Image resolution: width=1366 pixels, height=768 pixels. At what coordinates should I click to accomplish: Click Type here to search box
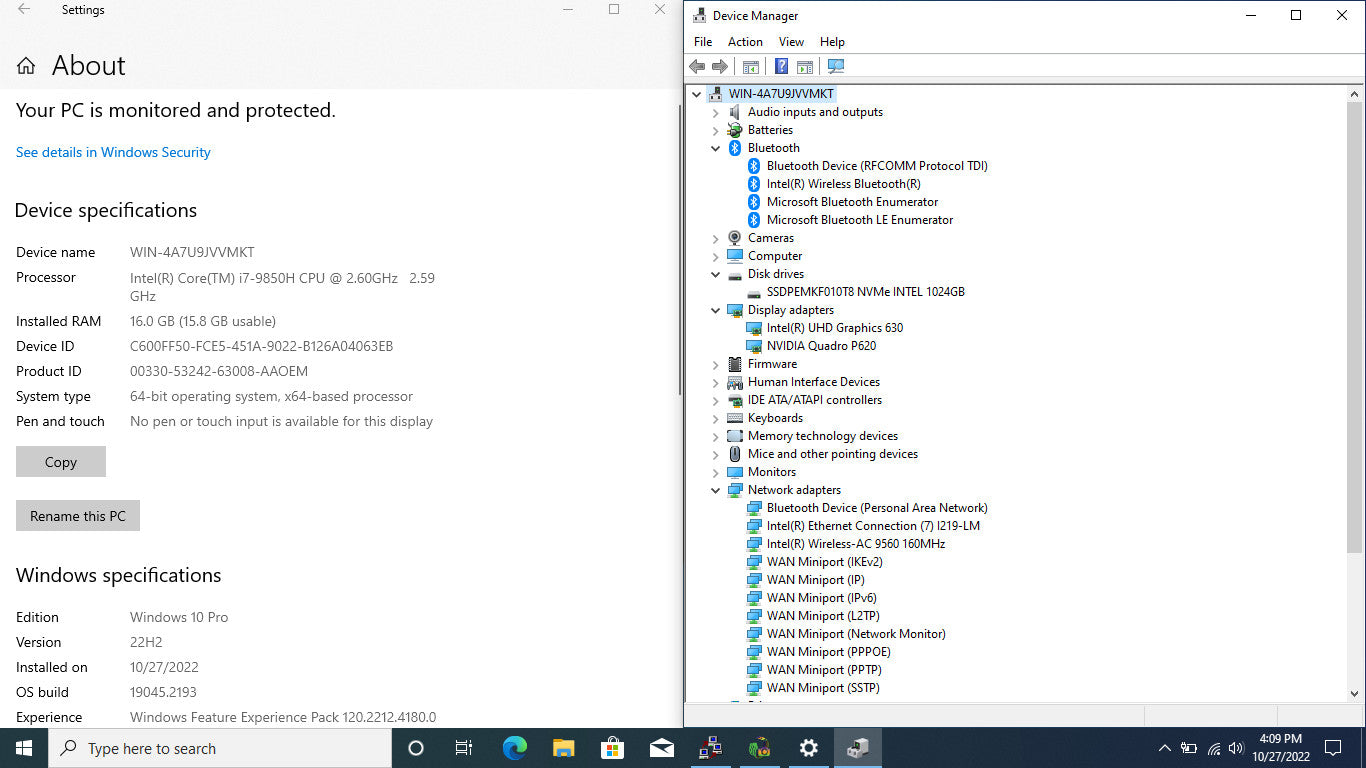click(220, 748)
